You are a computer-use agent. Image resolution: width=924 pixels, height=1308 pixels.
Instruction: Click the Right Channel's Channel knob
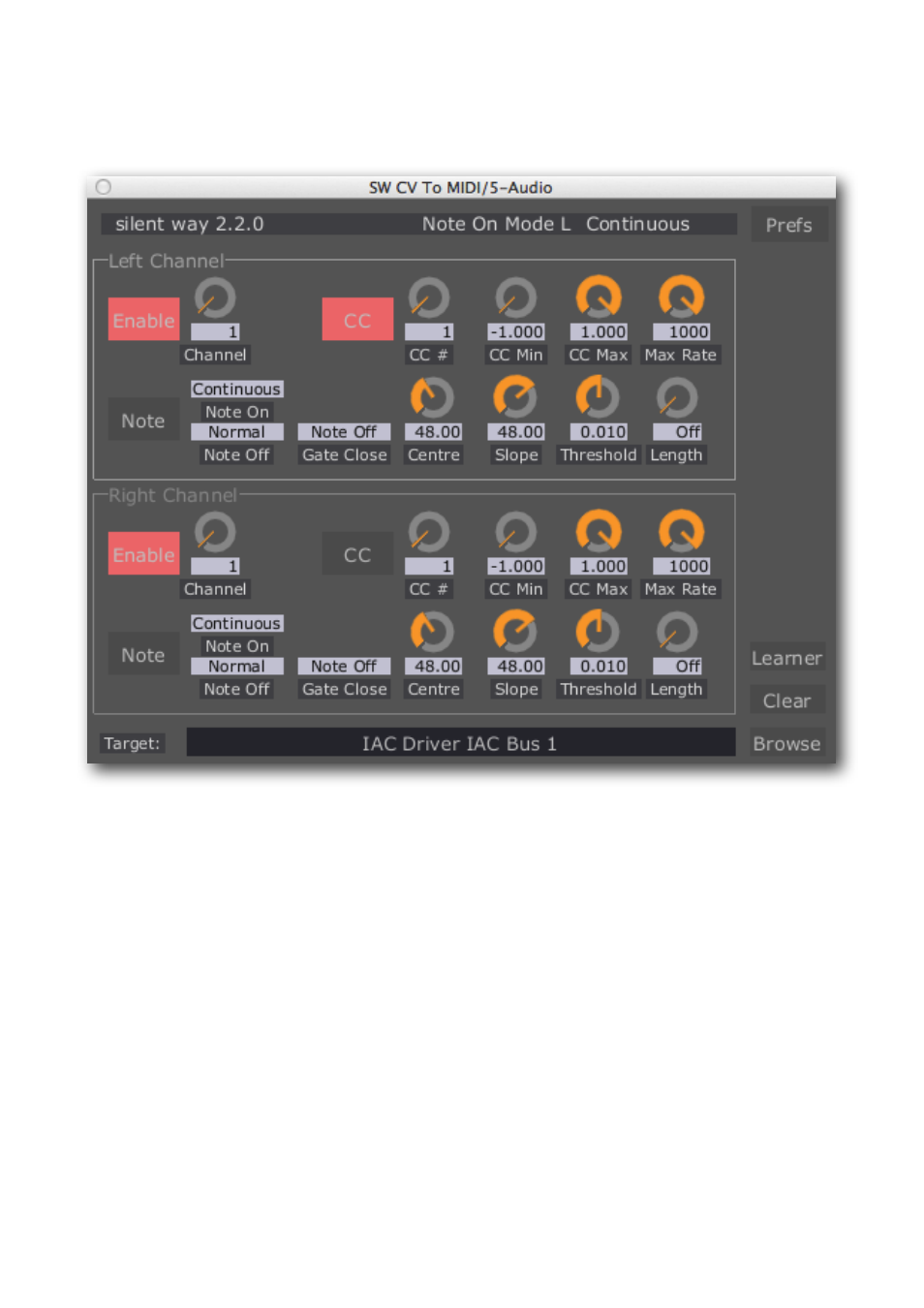[215, 533]
